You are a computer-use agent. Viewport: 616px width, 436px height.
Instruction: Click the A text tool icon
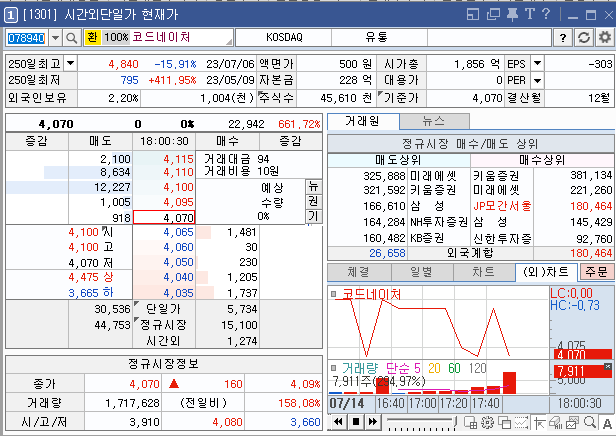pos(607,423)
